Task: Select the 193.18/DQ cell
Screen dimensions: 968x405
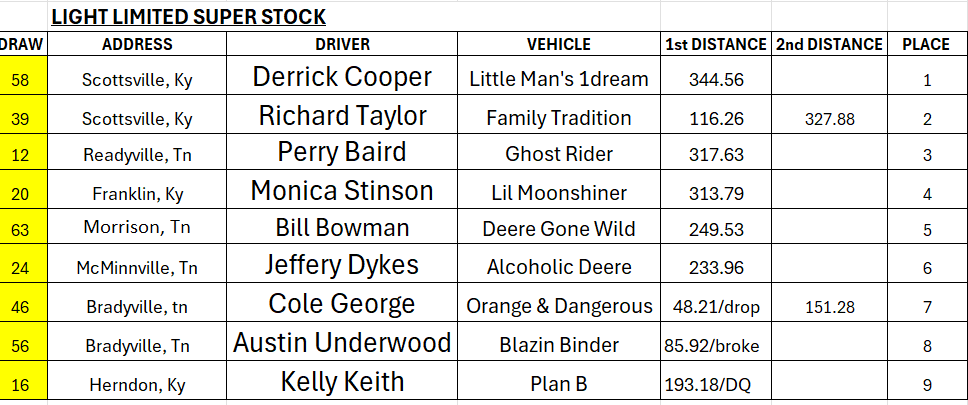Action: coord(716,380)
